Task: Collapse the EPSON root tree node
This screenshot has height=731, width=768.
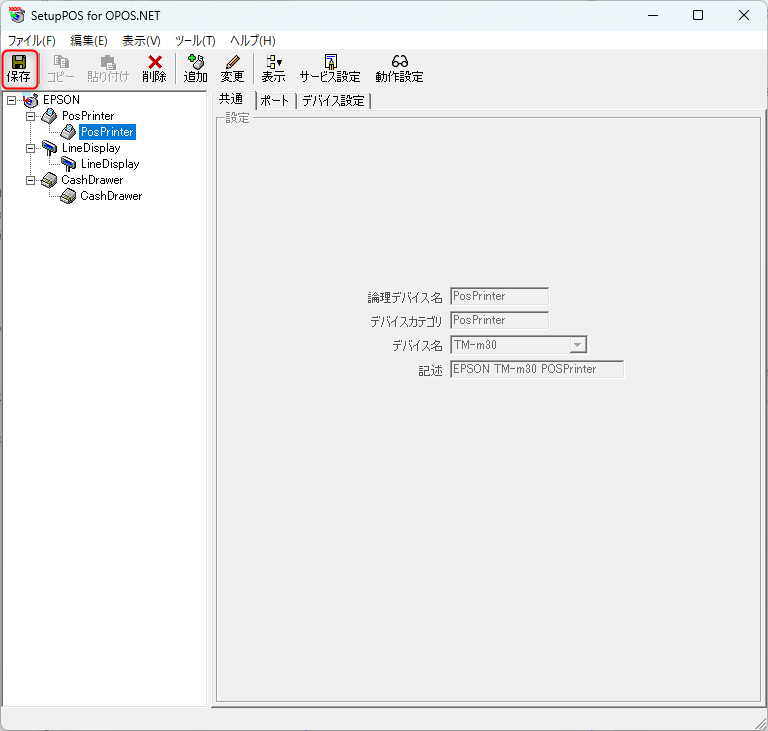Action: (11, 100)
